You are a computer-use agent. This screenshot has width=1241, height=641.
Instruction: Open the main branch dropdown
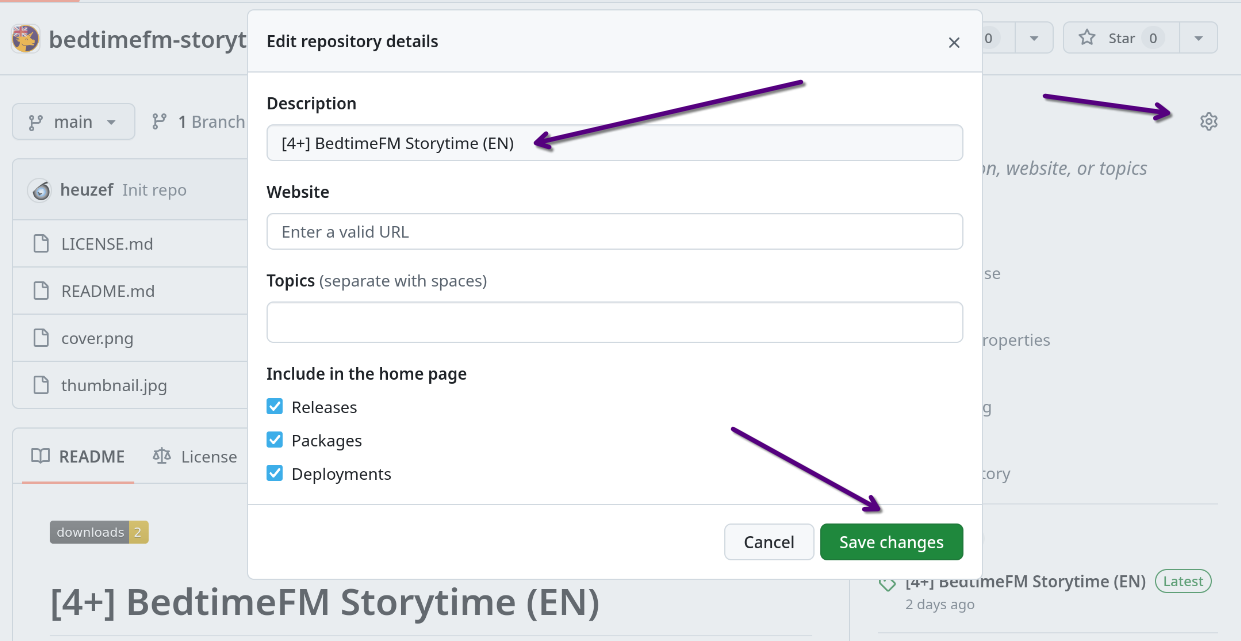click(73, 122)
